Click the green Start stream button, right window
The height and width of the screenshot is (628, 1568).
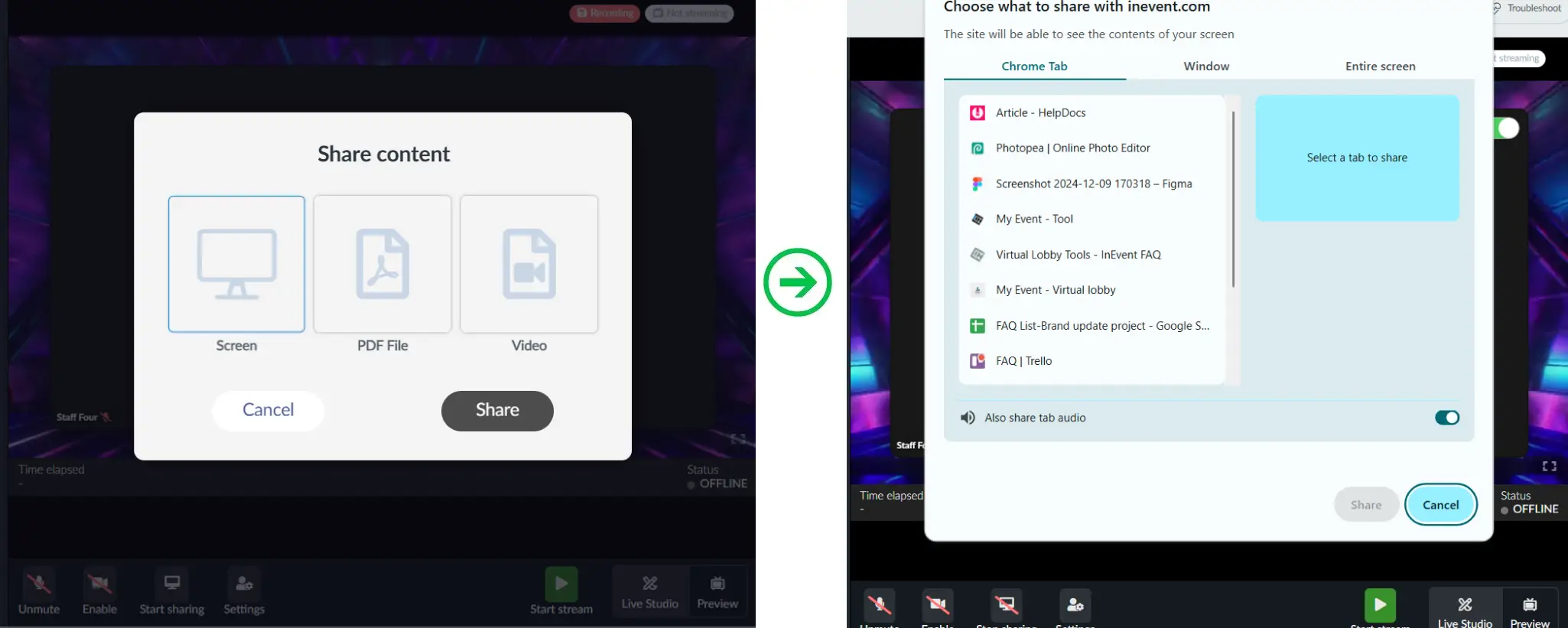click(x=1380, y=605)
